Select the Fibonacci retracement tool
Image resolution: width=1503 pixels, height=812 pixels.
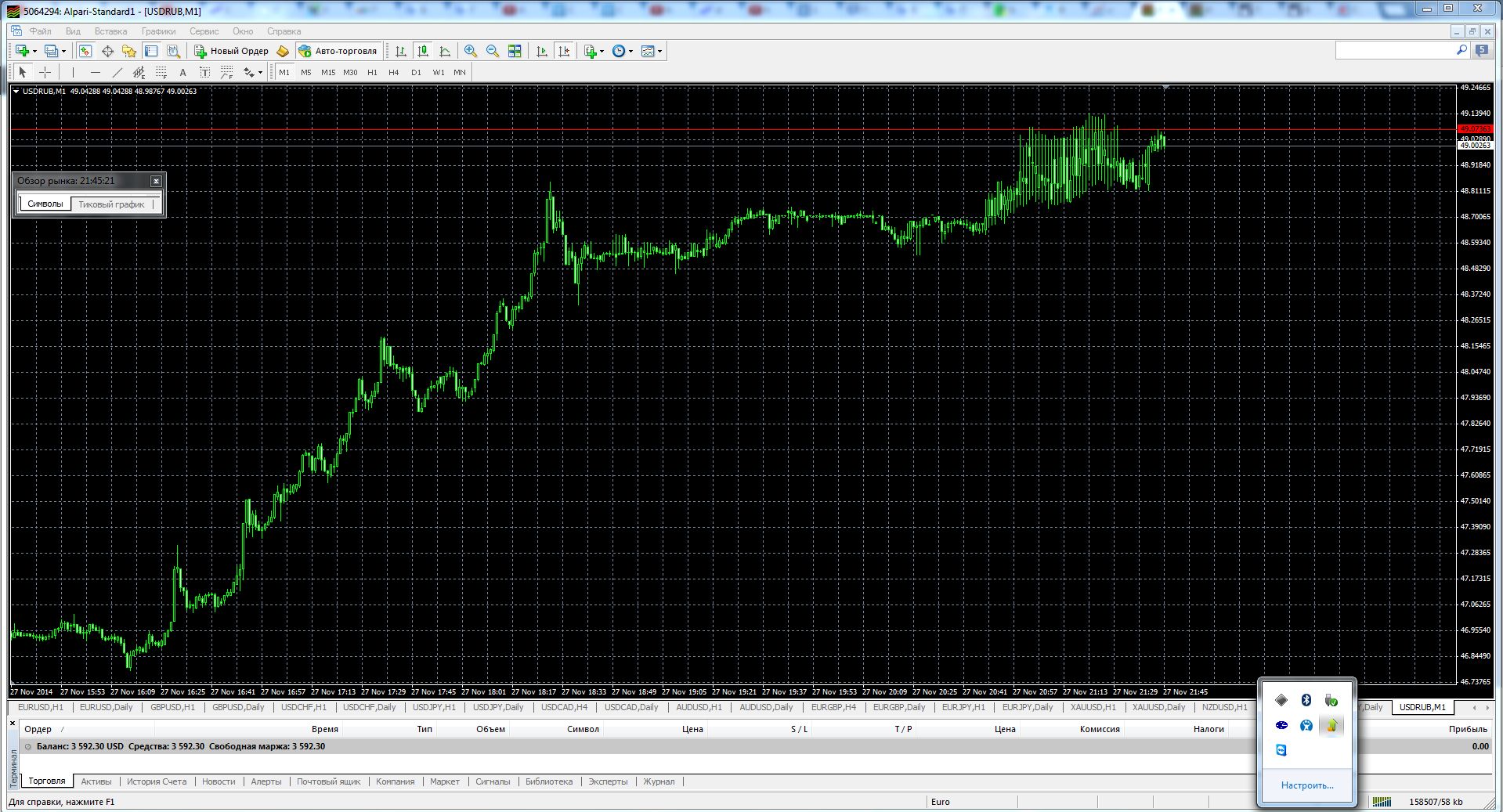pyautogui.click(x=161, y=72)
